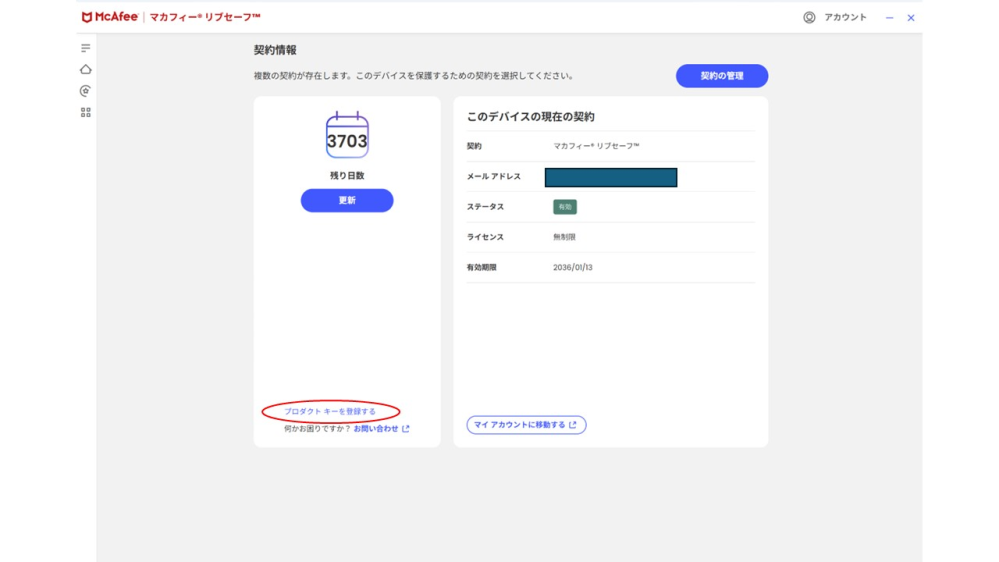Click the 2036/01/13 expiry date
The height and width of the screenshot is (562, 999).
(x=573, y=268)
